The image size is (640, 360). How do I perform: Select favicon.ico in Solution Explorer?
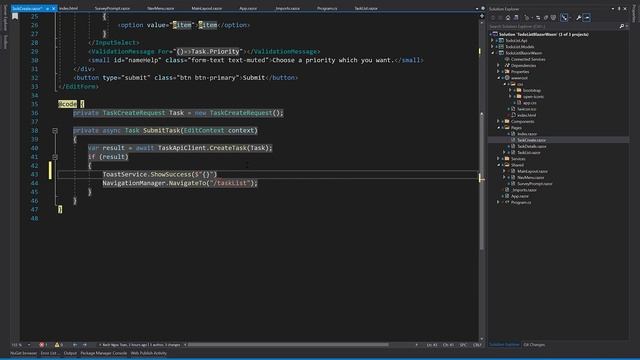tap(527, 109)
